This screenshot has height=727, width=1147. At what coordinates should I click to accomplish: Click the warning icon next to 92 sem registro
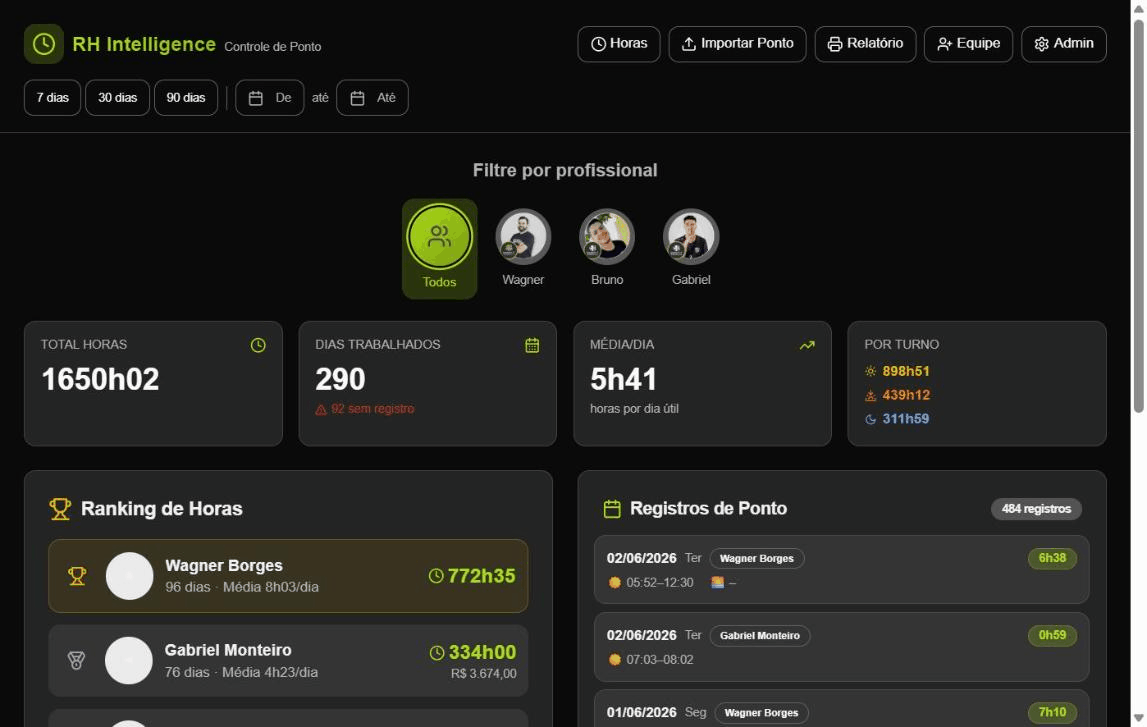click(320, 410)
